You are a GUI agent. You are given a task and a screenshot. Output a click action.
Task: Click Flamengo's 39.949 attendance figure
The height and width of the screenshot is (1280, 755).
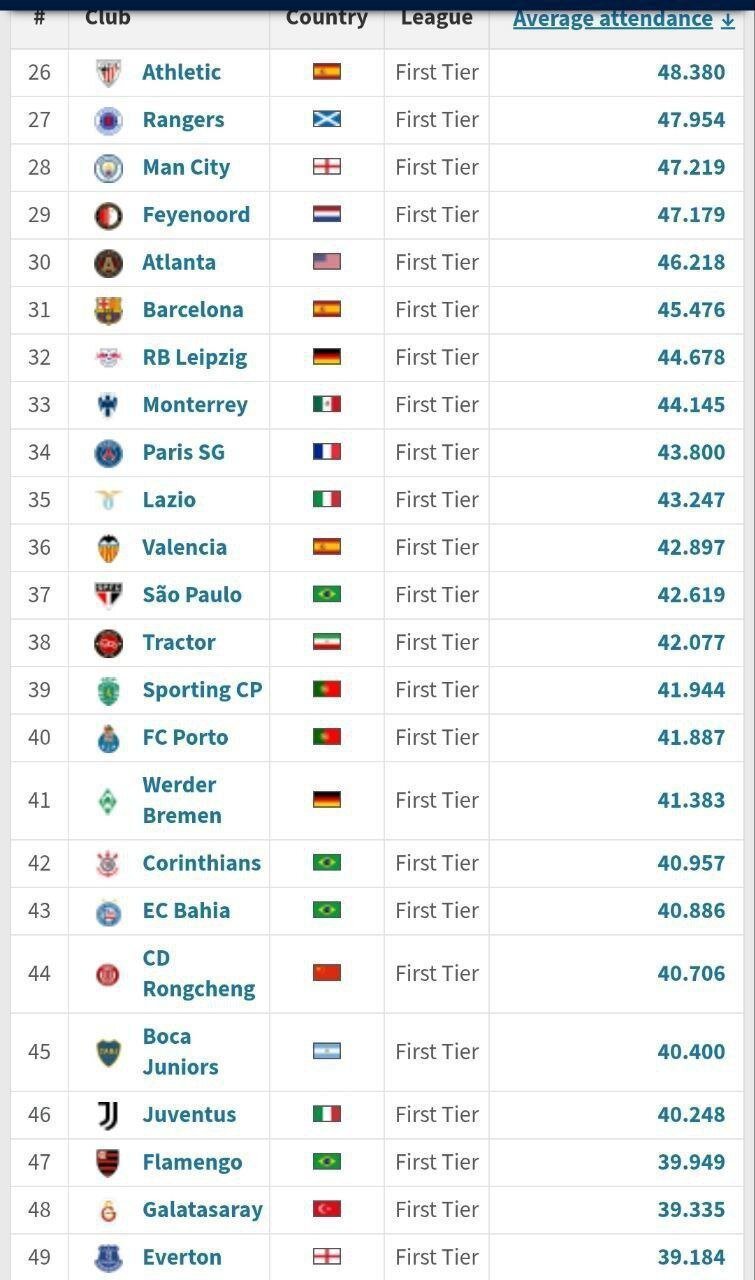pos(691,1162)
